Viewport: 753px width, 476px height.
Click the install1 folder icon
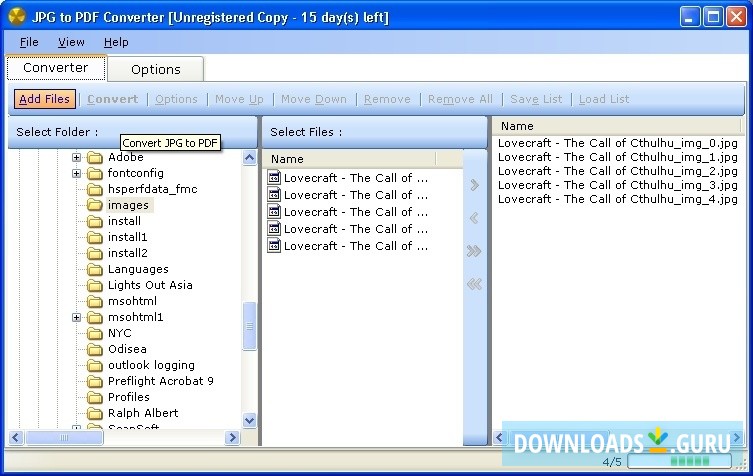coord(95,237)
